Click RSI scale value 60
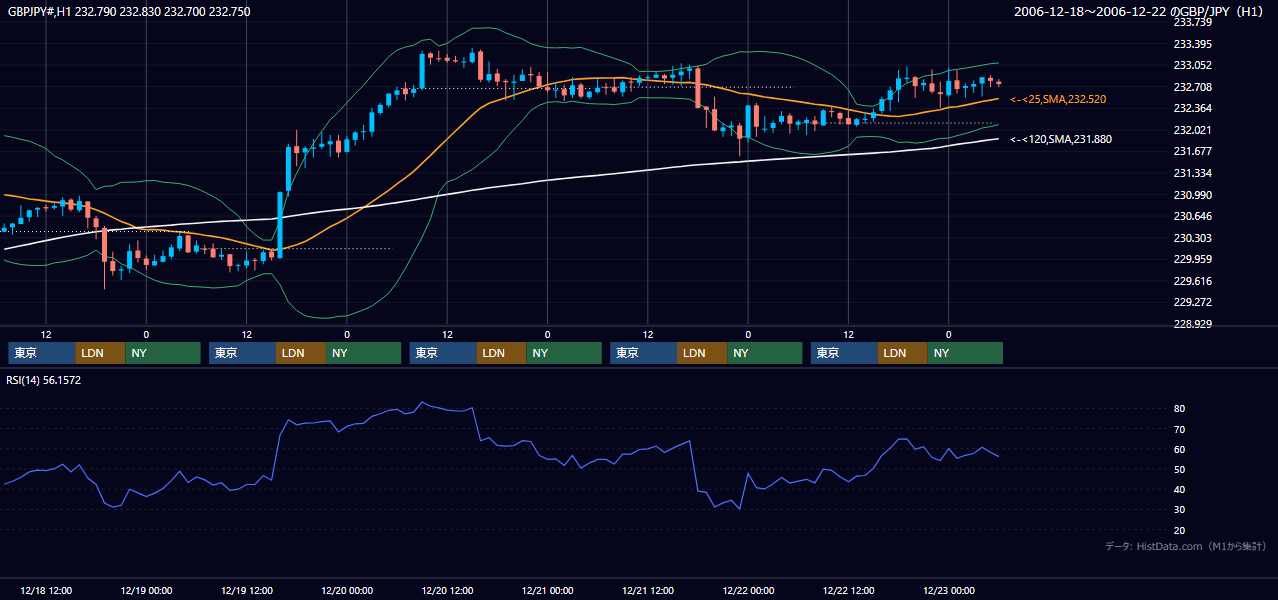The height and width of the screenshot is (600, 1278). click(1180, 449)
